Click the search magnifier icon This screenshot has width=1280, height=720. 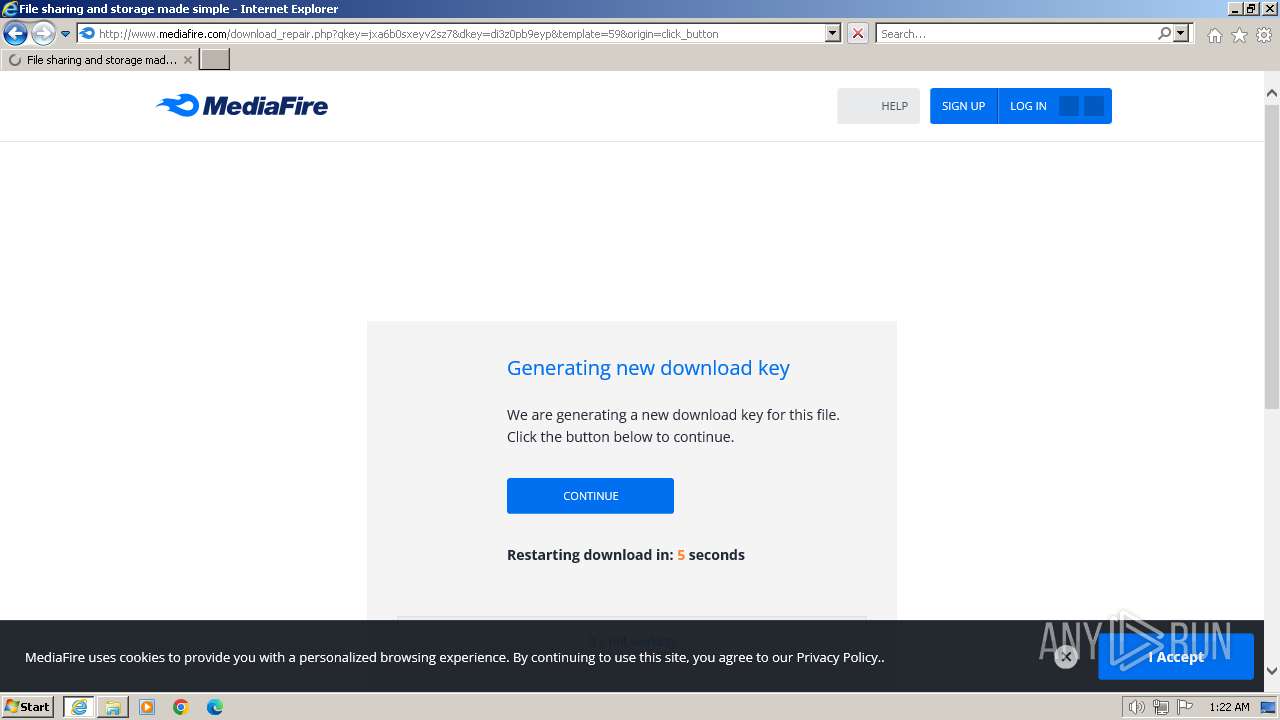(x=1164, y=33)
